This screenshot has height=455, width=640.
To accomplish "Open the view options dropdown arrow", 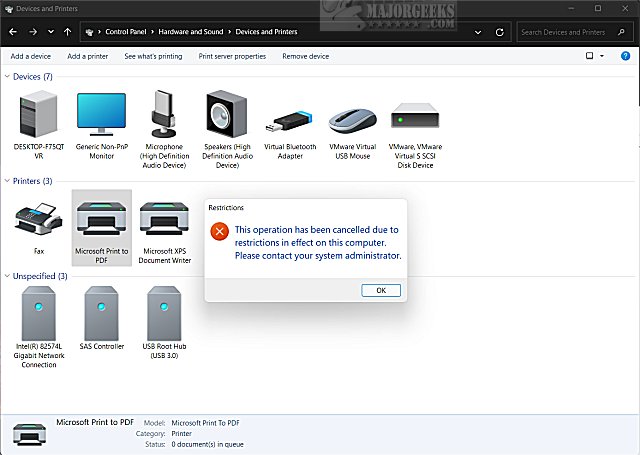I will coord(602,56).
